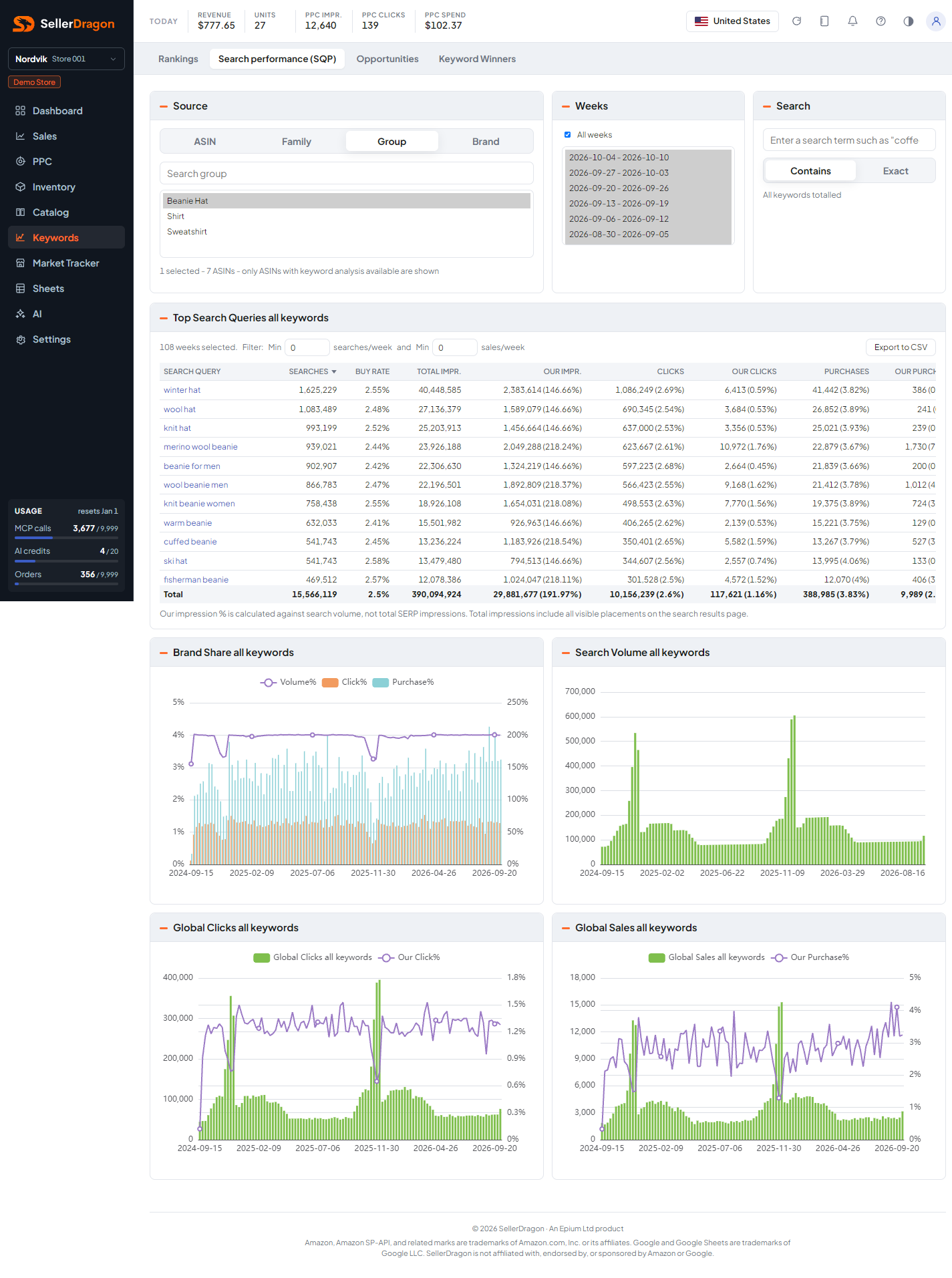Click Export to CSV button
This screenshot has width=952, height=1278.
pyautogui.click(x=901, y=347)
